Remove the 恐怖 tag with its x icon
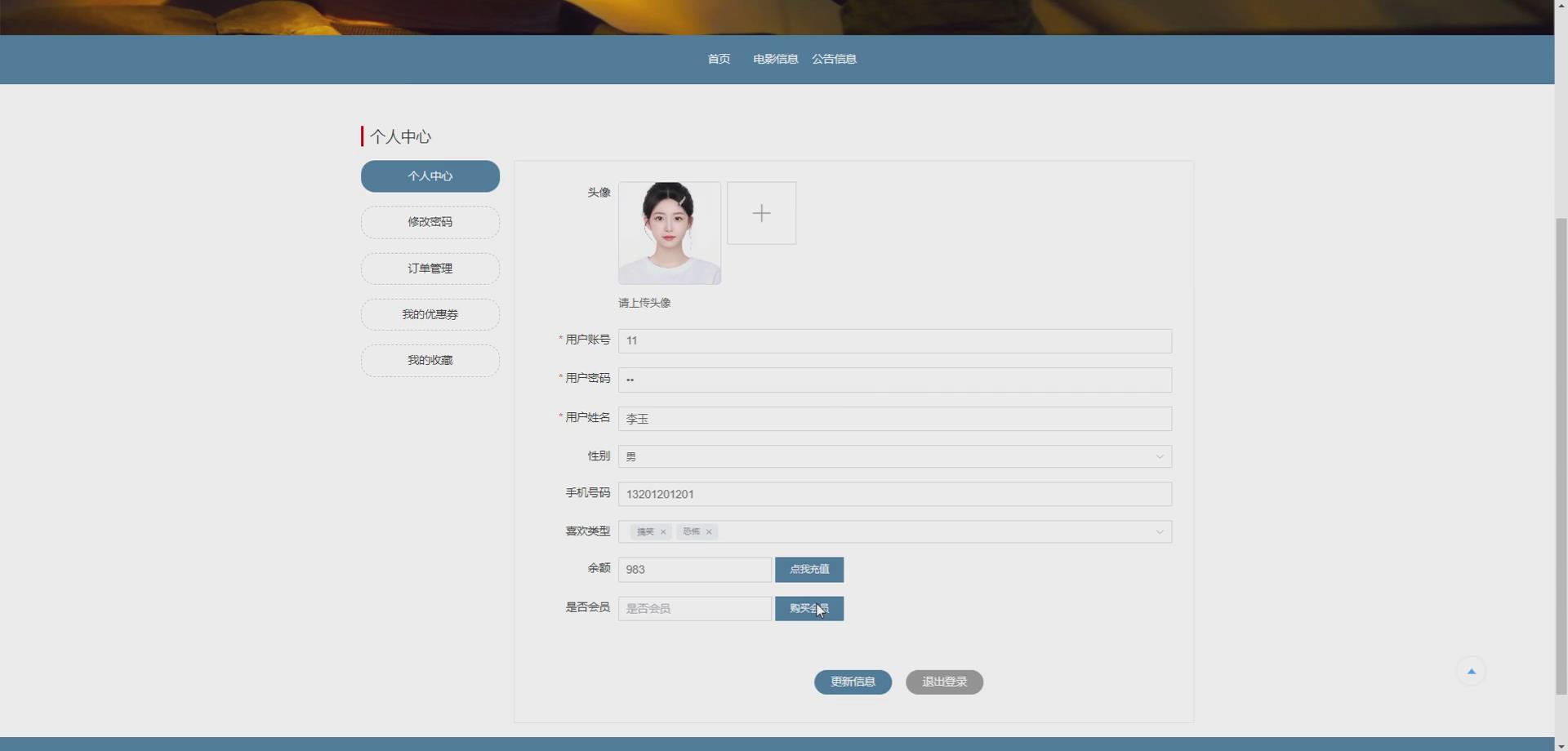The image size is (1568, 751). point(709,532)
